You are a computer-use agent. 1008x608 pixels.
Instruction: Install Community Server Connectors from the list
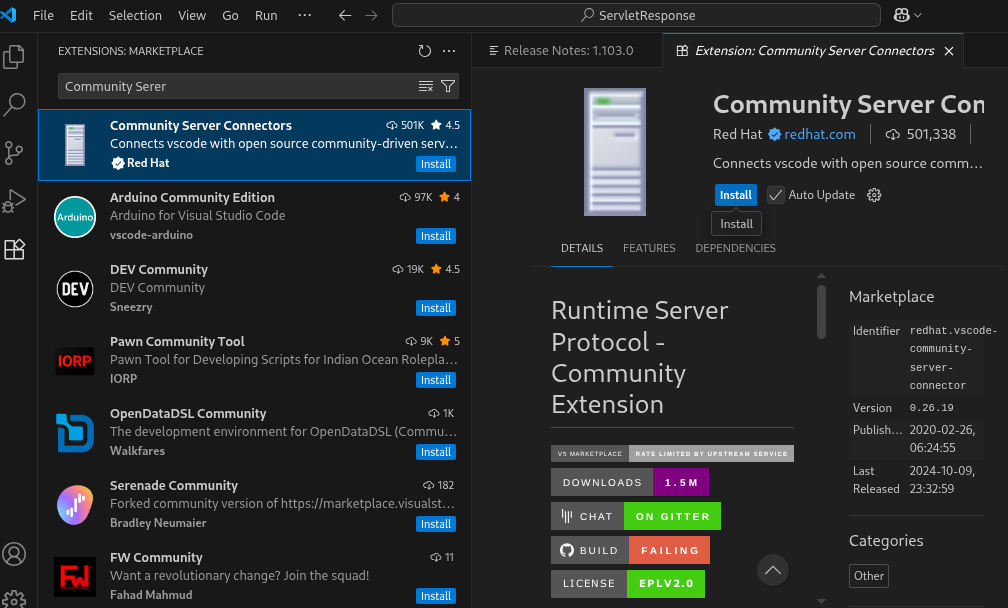(436, 164)
